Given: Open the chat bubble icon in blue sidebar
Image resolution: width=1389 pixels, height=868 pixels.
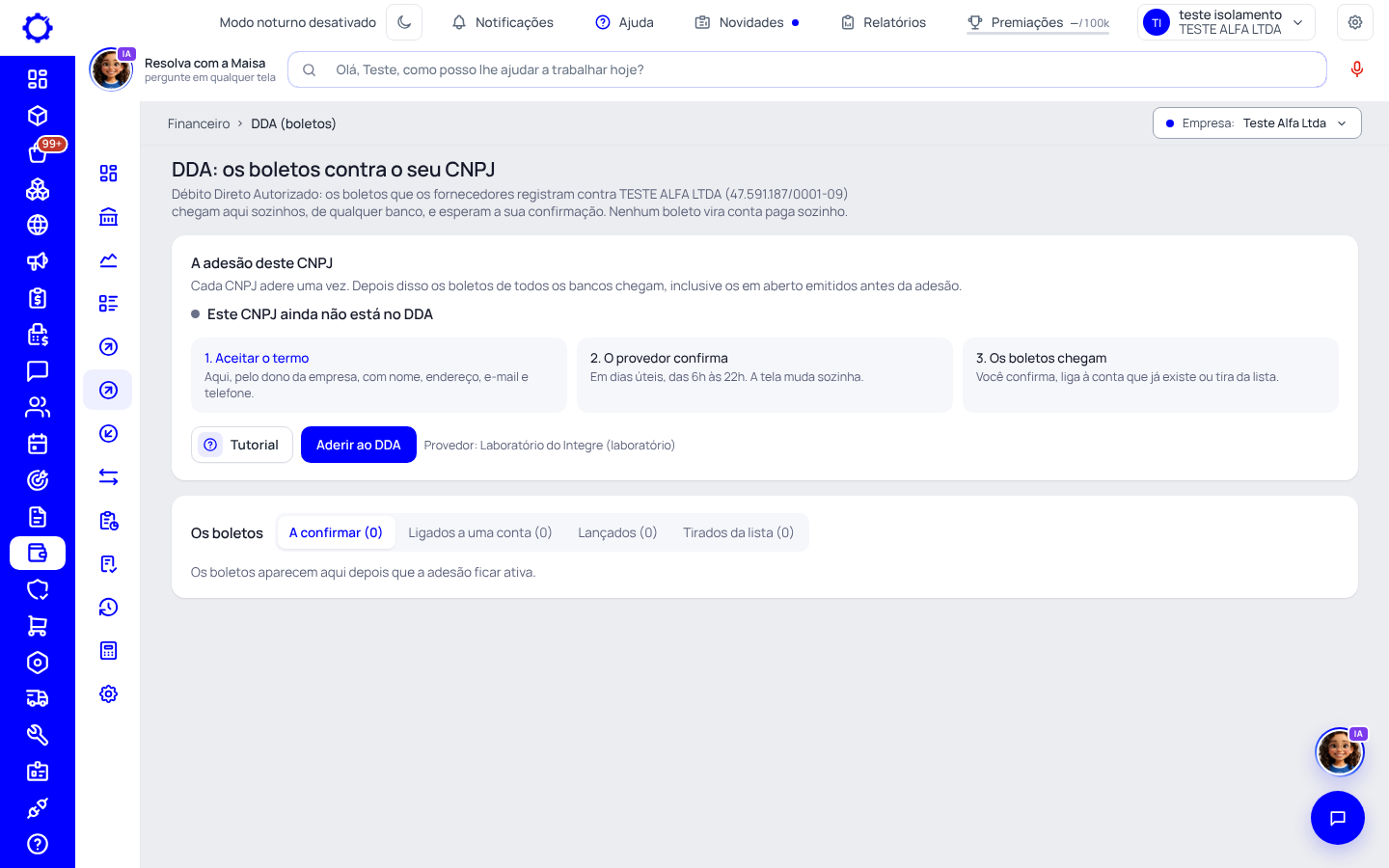Looking at the screenshot, I should 38,371.
